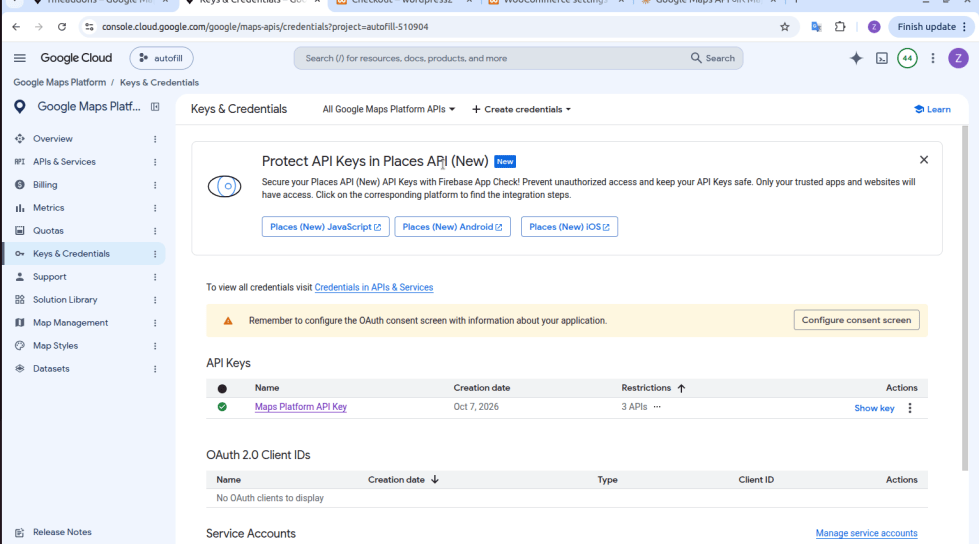Go back with browser back arrow
979x544 pixels.
pyautogui.click(x=16, y=27)
